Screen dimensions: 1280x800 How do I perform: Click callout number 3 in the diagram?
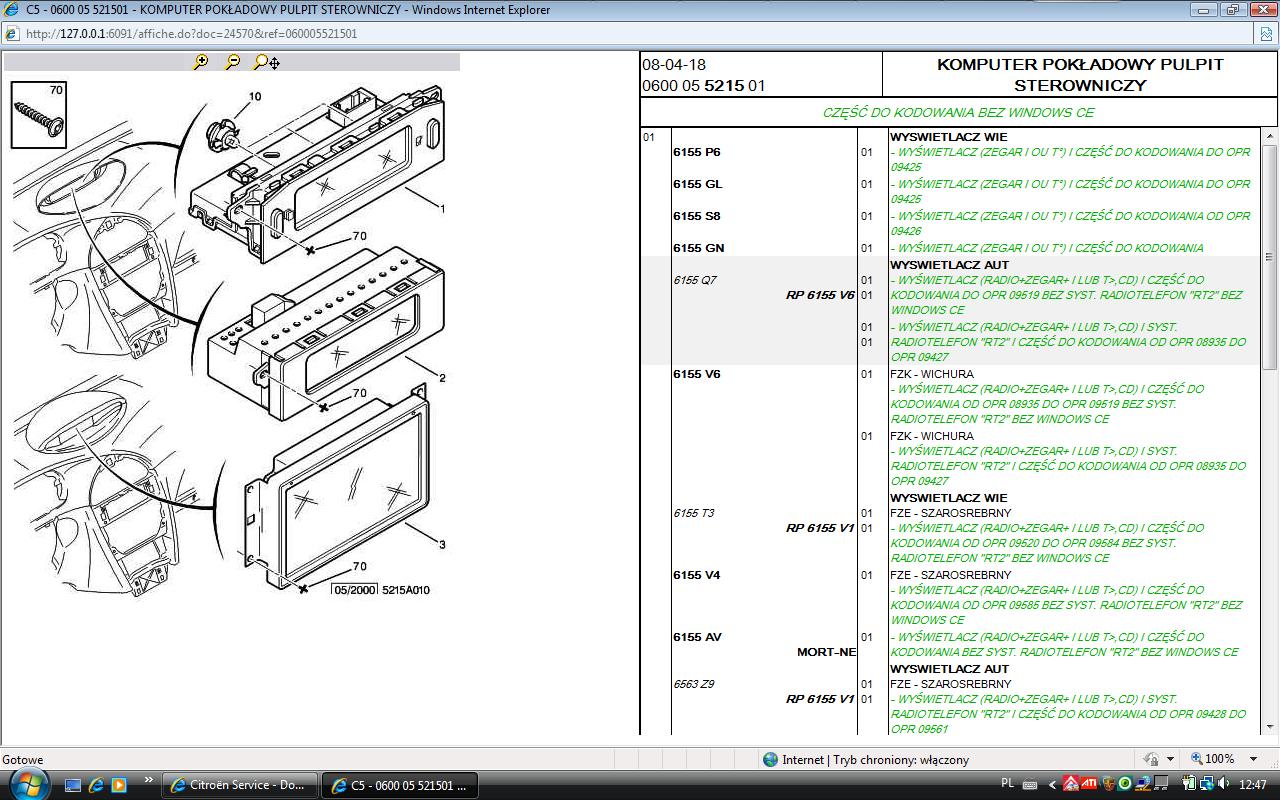point(442,545)
